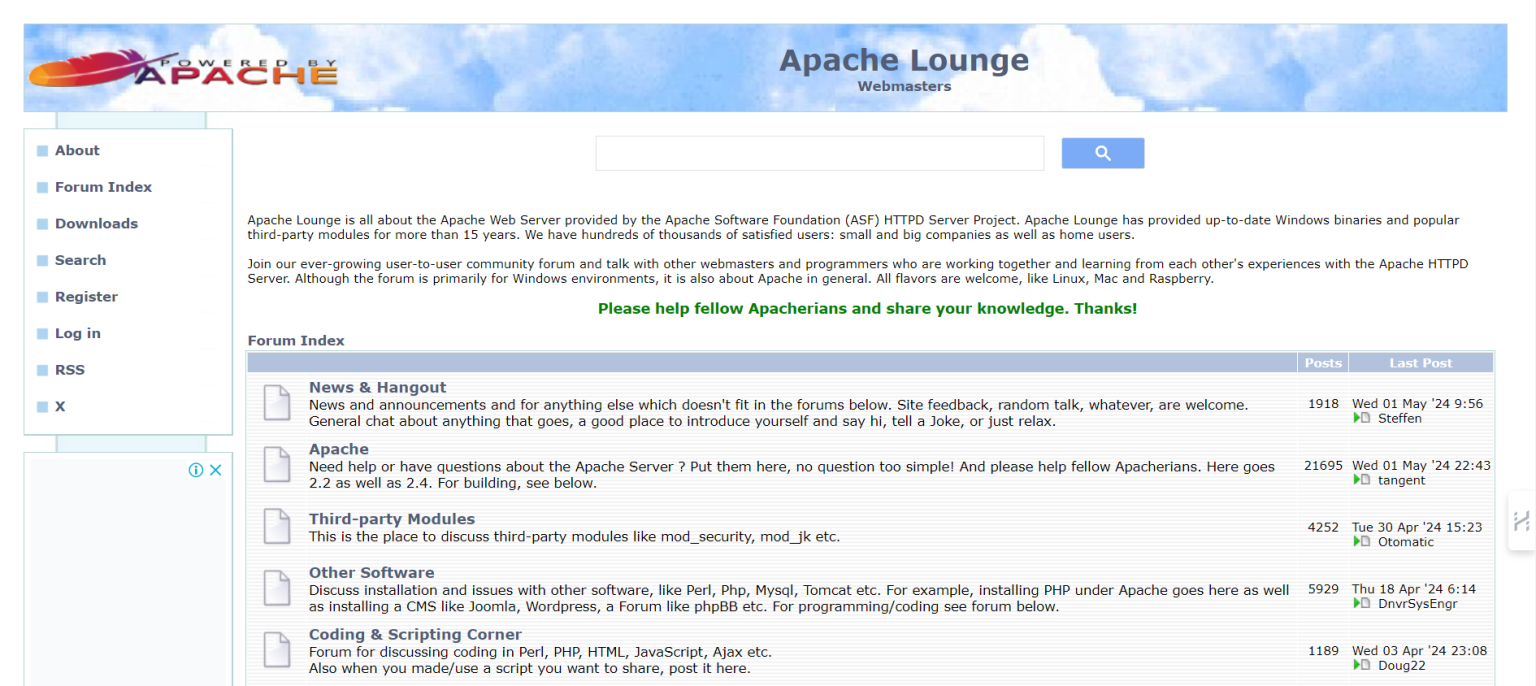Click the view latest post icon near Otomatic
Image resolution: width=1536 pixels, height=686 pixels.
pos(1361,541)
